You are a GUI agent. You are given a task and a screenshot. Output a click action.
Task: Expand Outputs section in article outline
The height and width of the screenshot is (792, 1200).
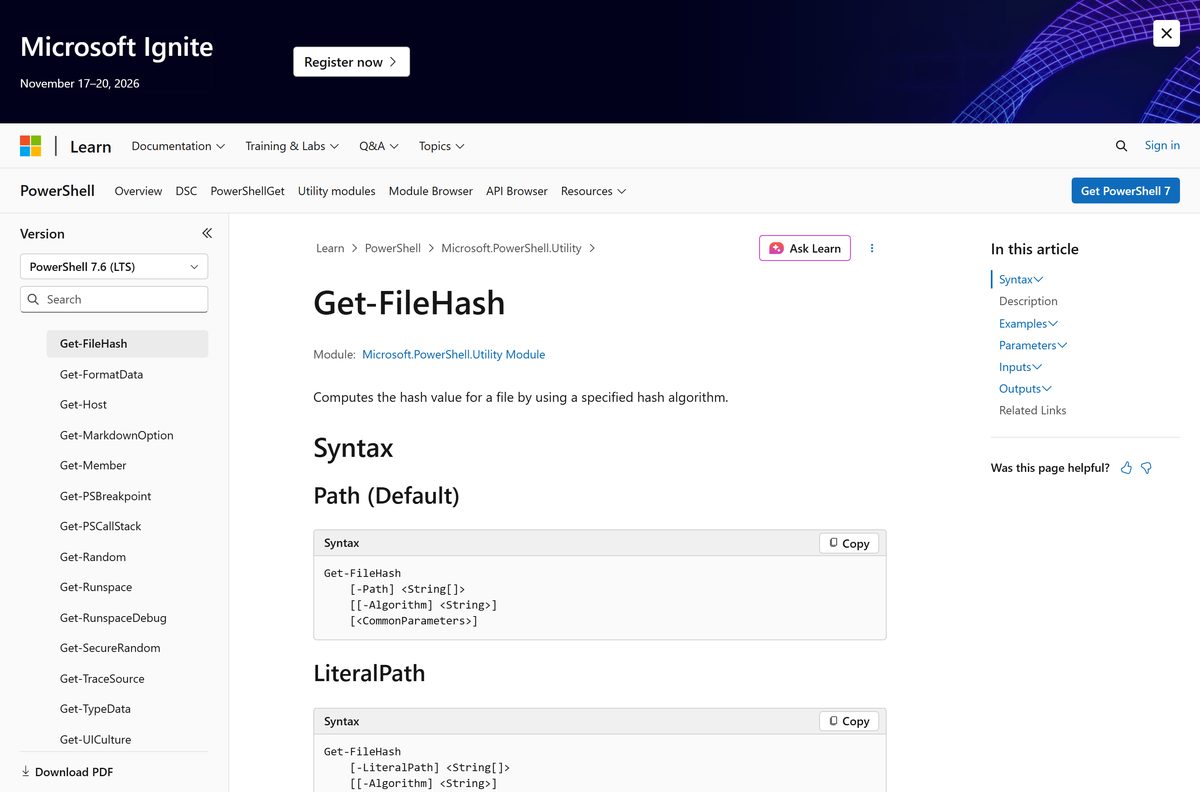tap(1025, 389)
